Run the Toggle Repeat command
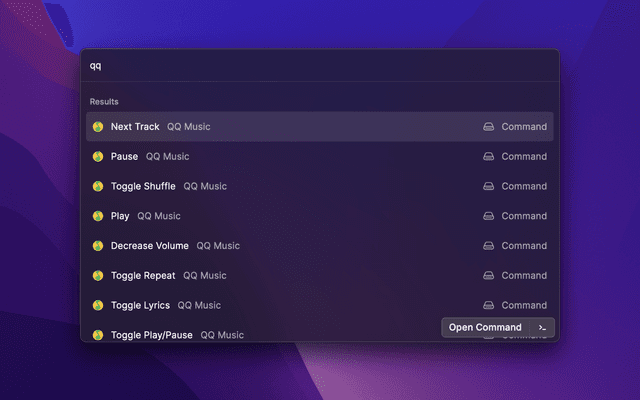640x400 pixels. [x=143, y=276]
